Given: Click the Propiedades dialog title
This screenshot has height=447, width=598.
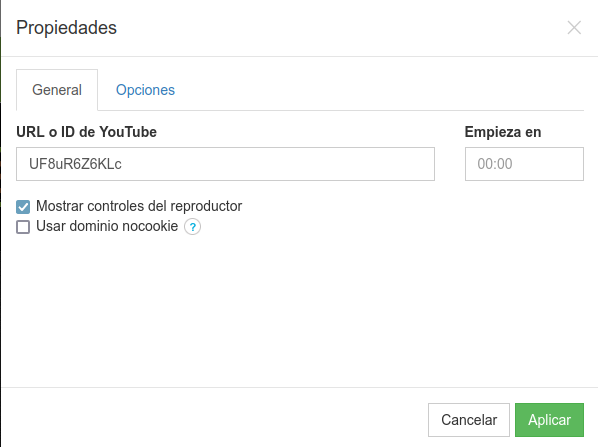Looking at the screenshot, I should pos(66,28).
